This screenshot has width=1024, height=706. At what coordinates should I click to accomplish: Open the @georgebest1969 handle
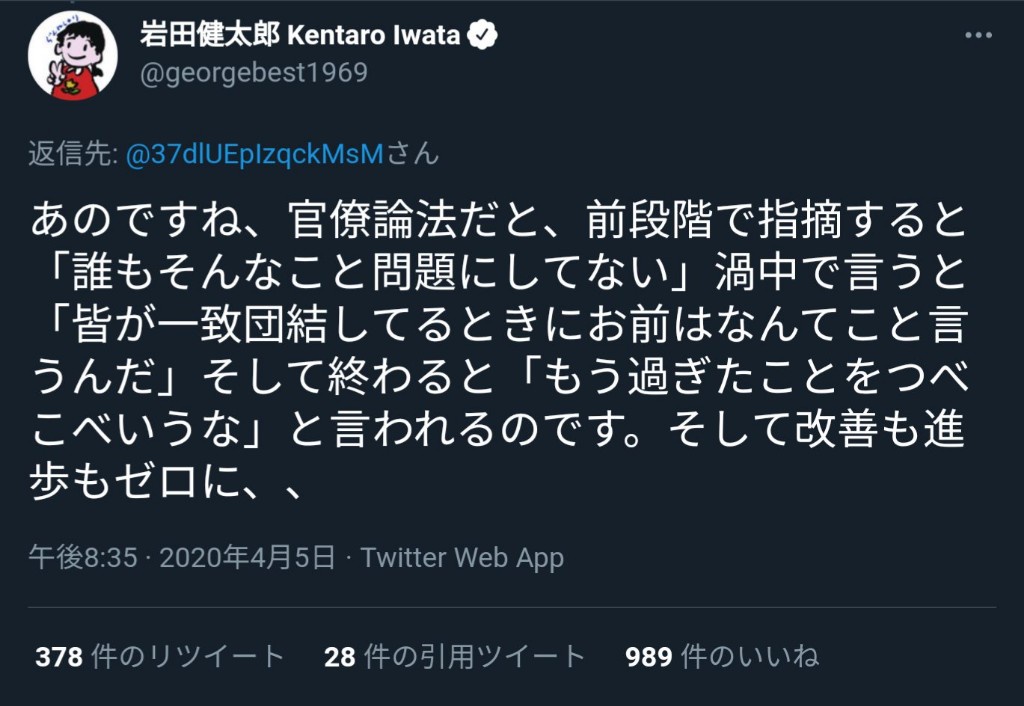[254, 73]
